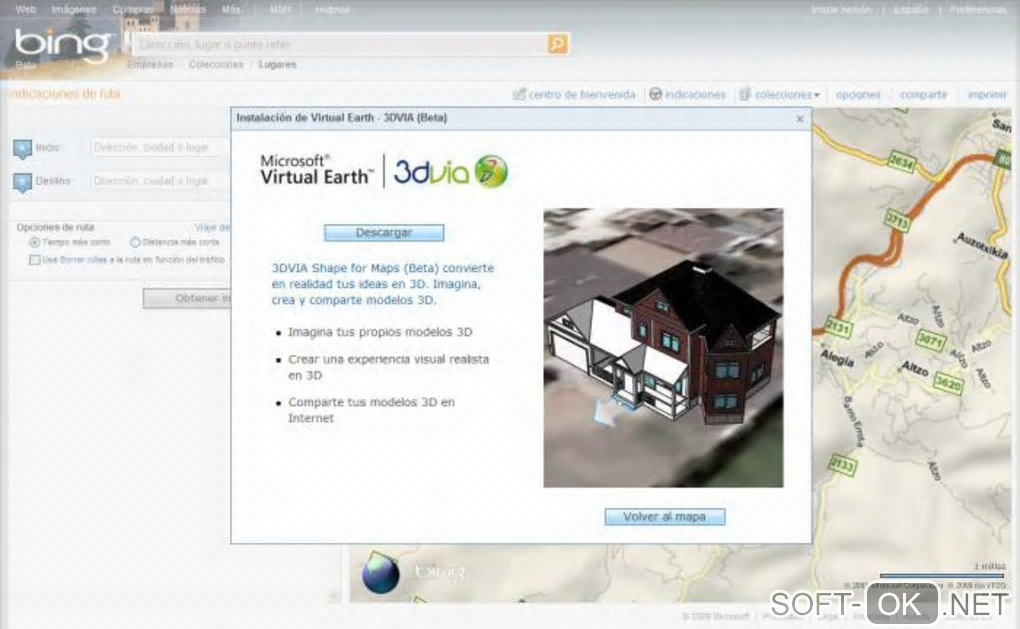
Task: Click the colecciones toolbar icon
Action: point(745,94)
